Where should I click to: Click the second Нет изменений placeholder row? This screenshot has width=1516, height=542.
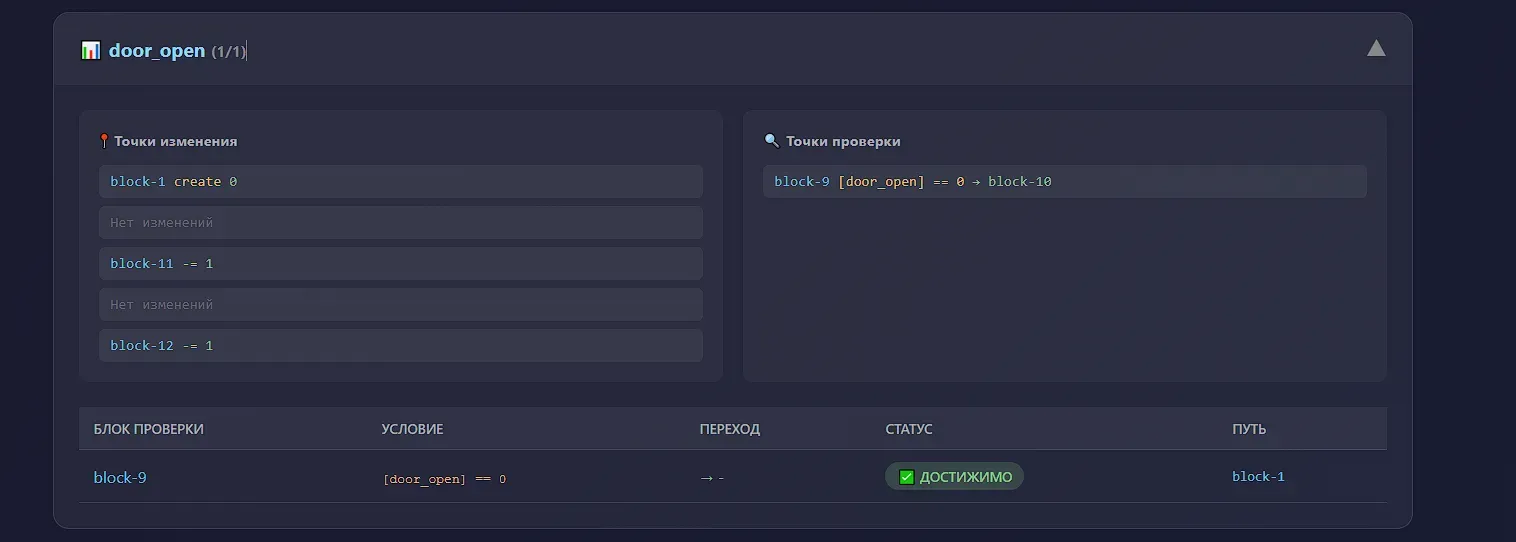coord(400,305)
